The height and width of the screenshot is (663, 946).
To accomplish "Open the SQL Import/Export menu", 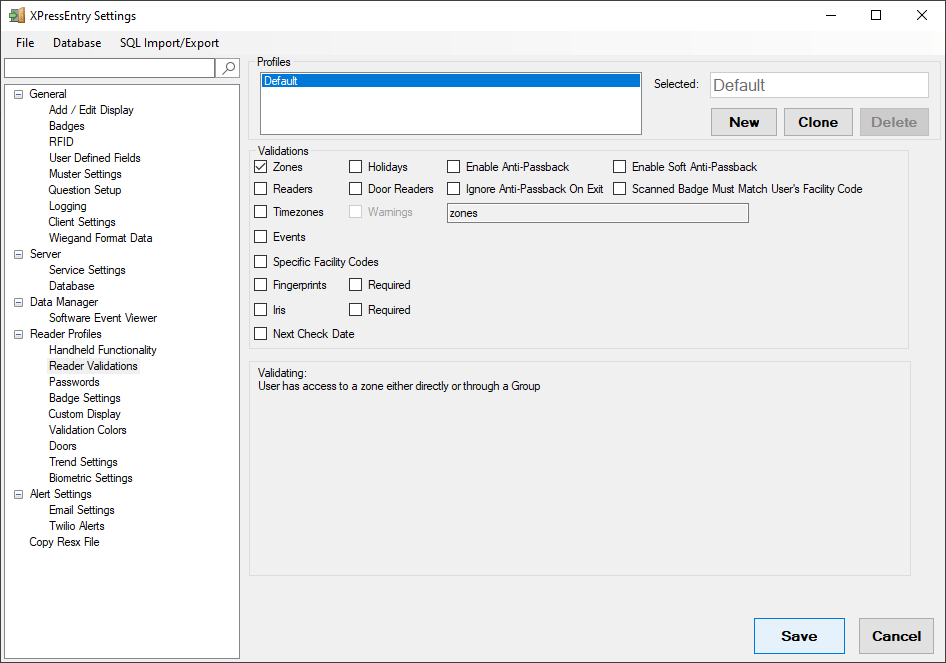I will coord(169,43).
